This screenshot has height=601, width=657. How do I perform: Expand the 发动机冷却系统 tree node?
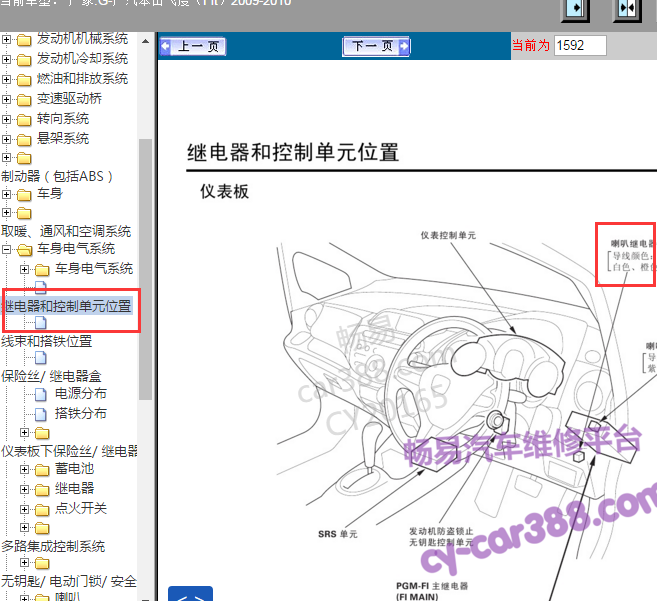click(6, 60)
